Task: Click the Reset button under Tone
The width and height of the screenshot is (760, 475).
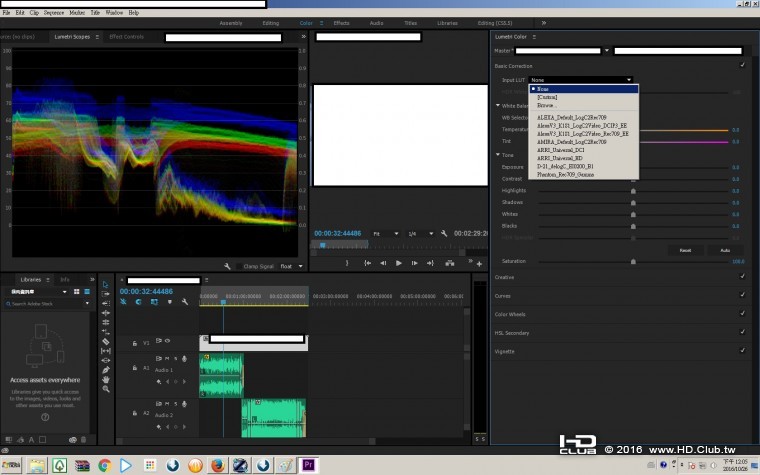Action: [x=685, y=249]
